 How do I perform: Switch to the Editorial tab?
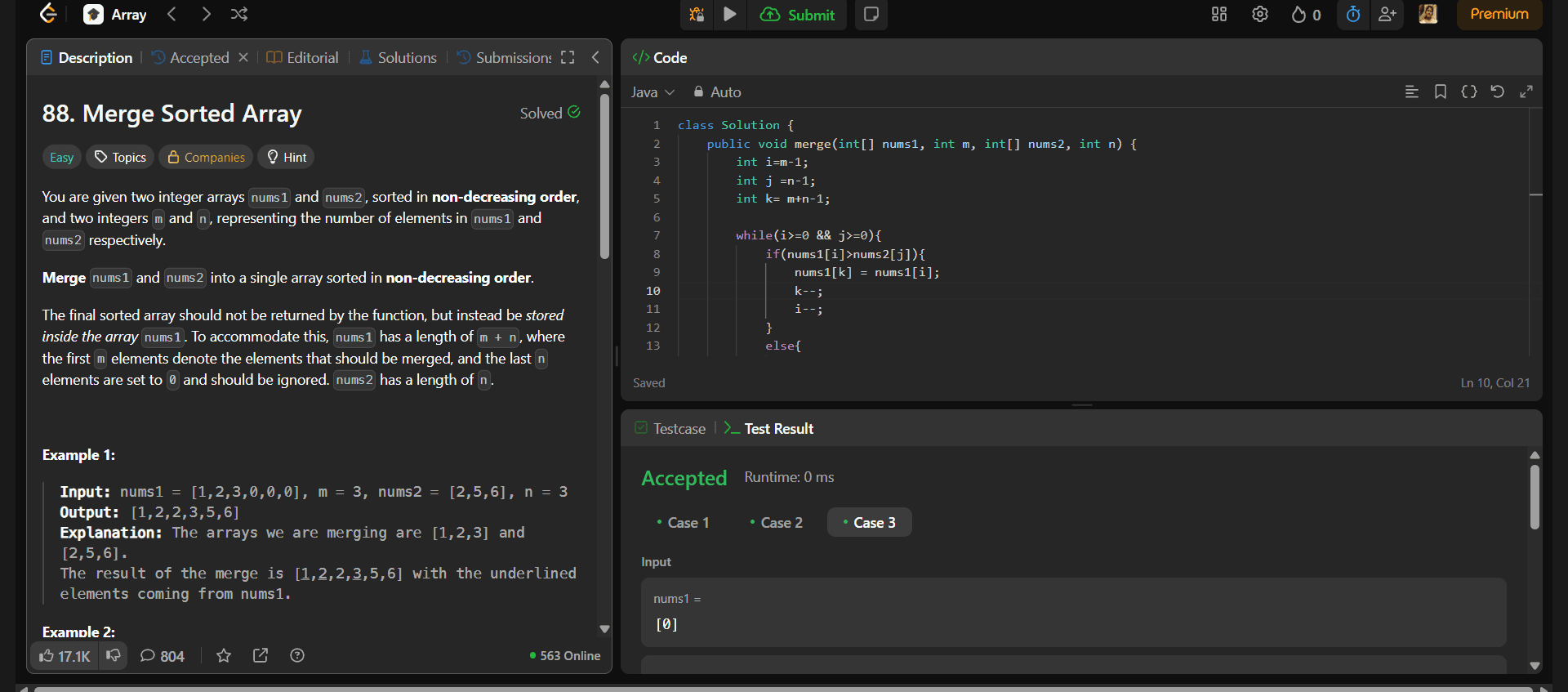(x=303, y=58)
